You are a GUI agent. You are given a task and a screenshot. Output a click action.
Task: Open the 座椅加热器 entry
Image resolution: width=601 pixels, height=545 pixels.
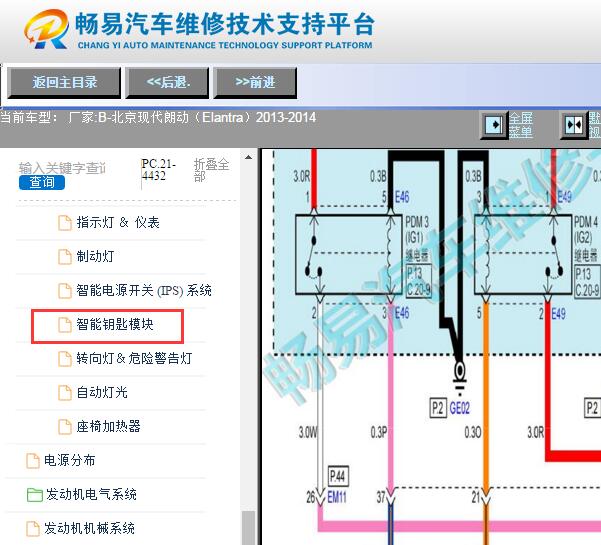pyautogui.click(x=108, y=427)
